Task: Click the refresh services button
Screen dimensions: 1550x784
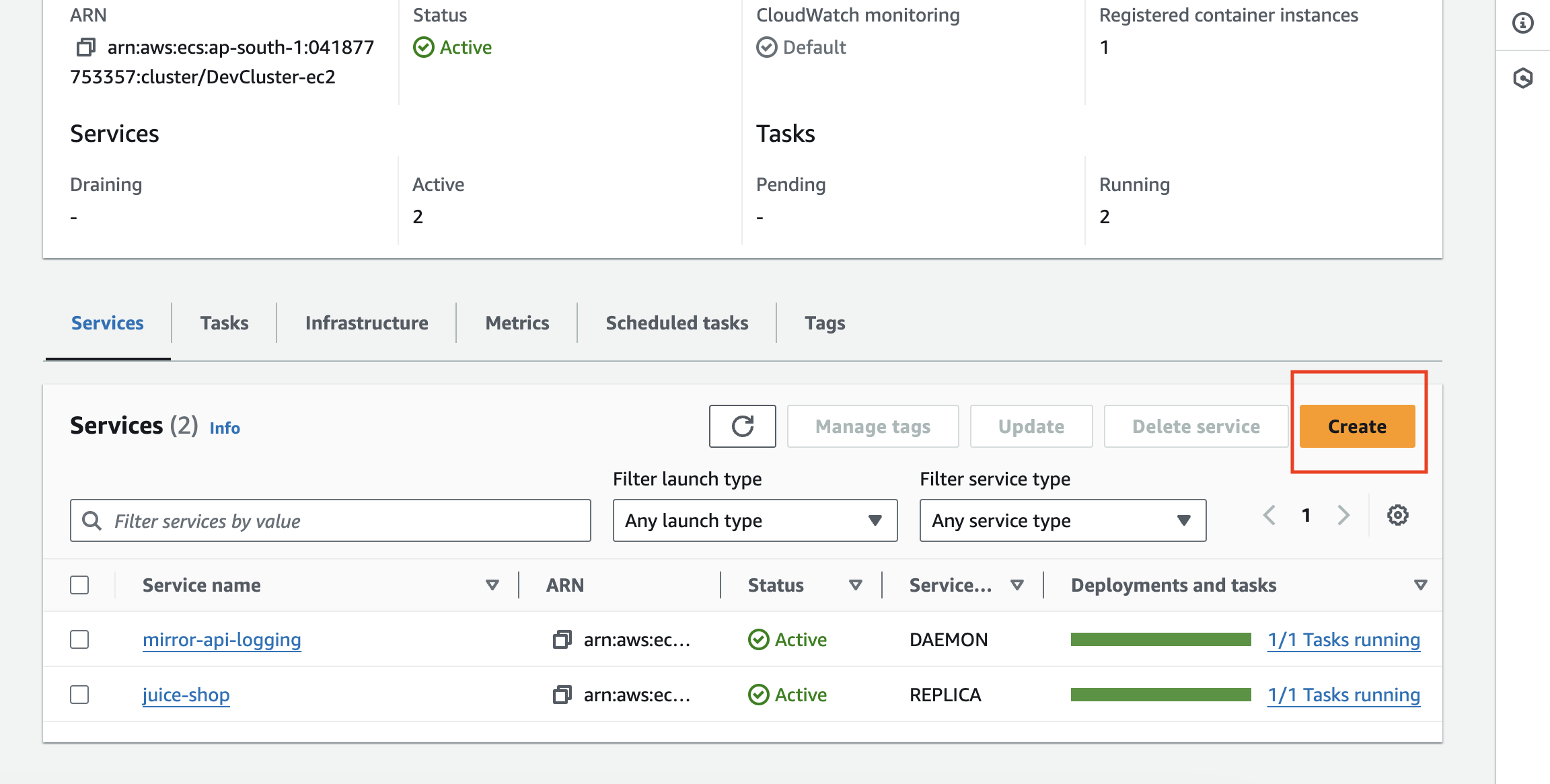Action: (x=742, y=426)
